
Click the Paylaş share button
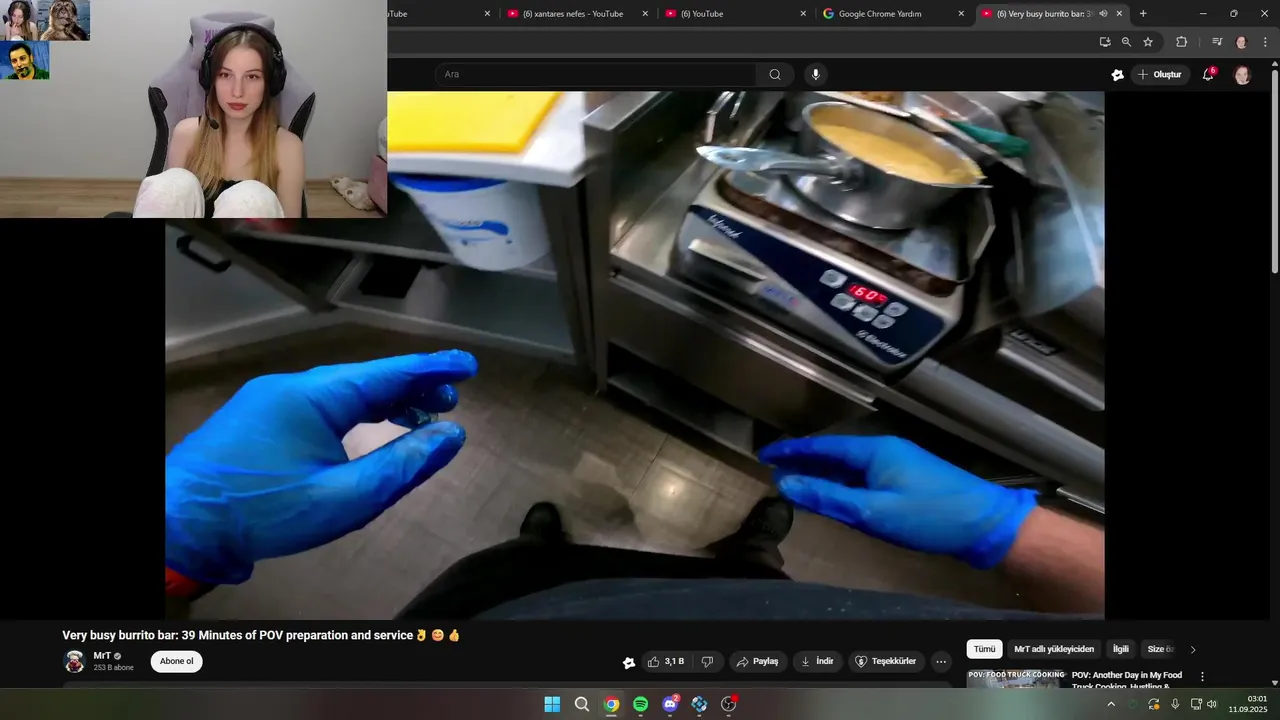757,662
